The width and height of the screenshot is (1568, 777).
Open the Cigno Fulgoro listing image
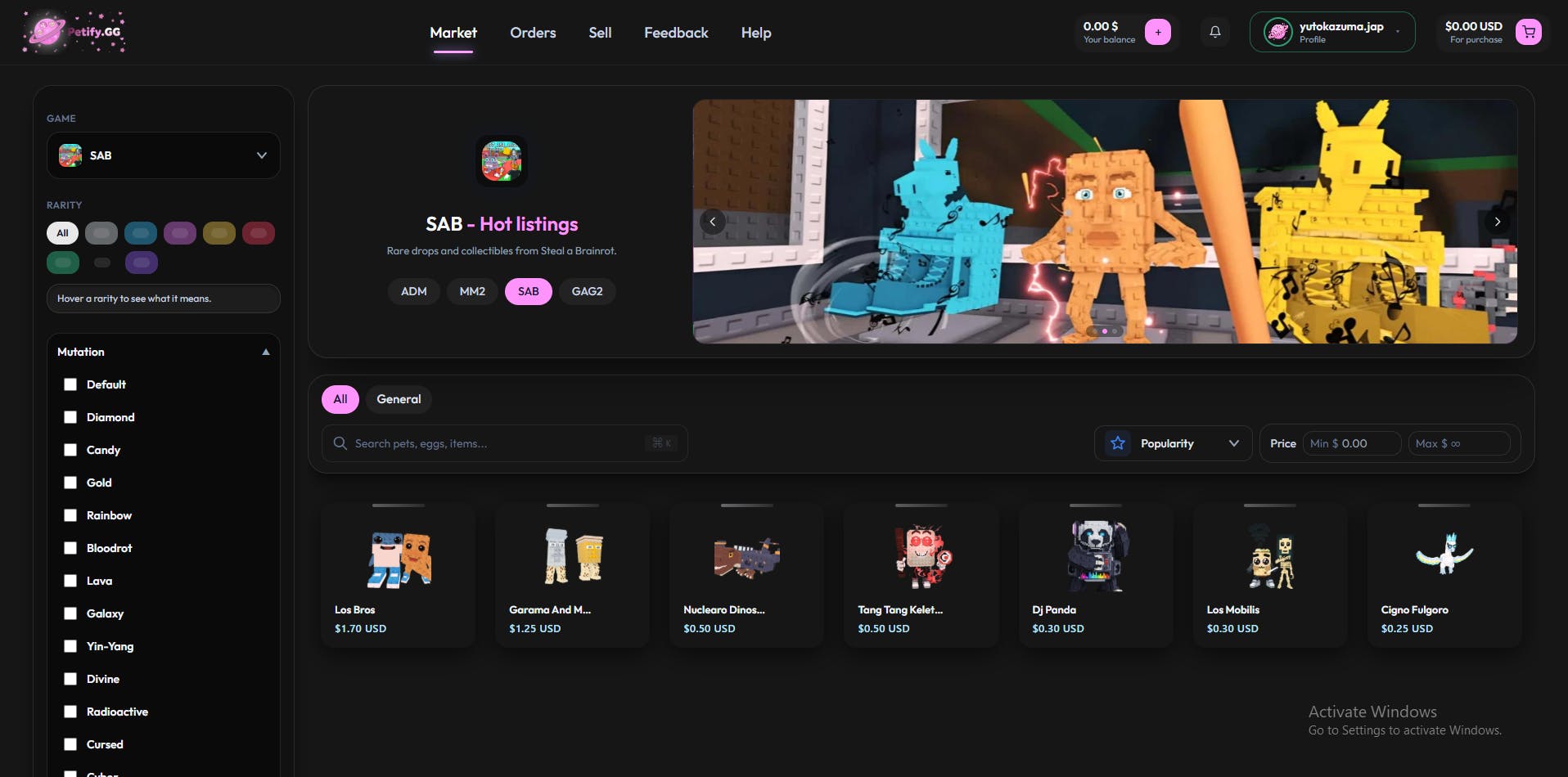(1444, 554)
